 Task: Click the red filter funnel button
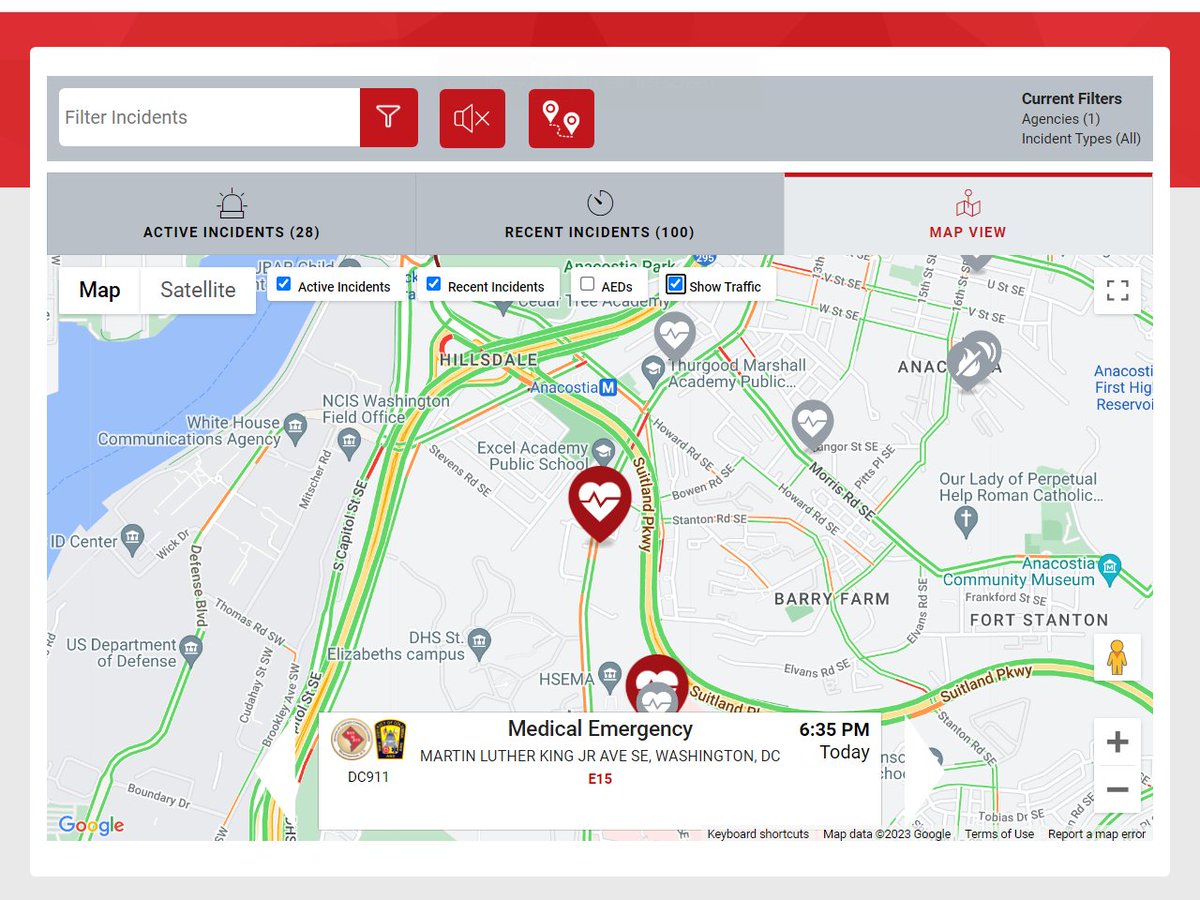[389, 118]
